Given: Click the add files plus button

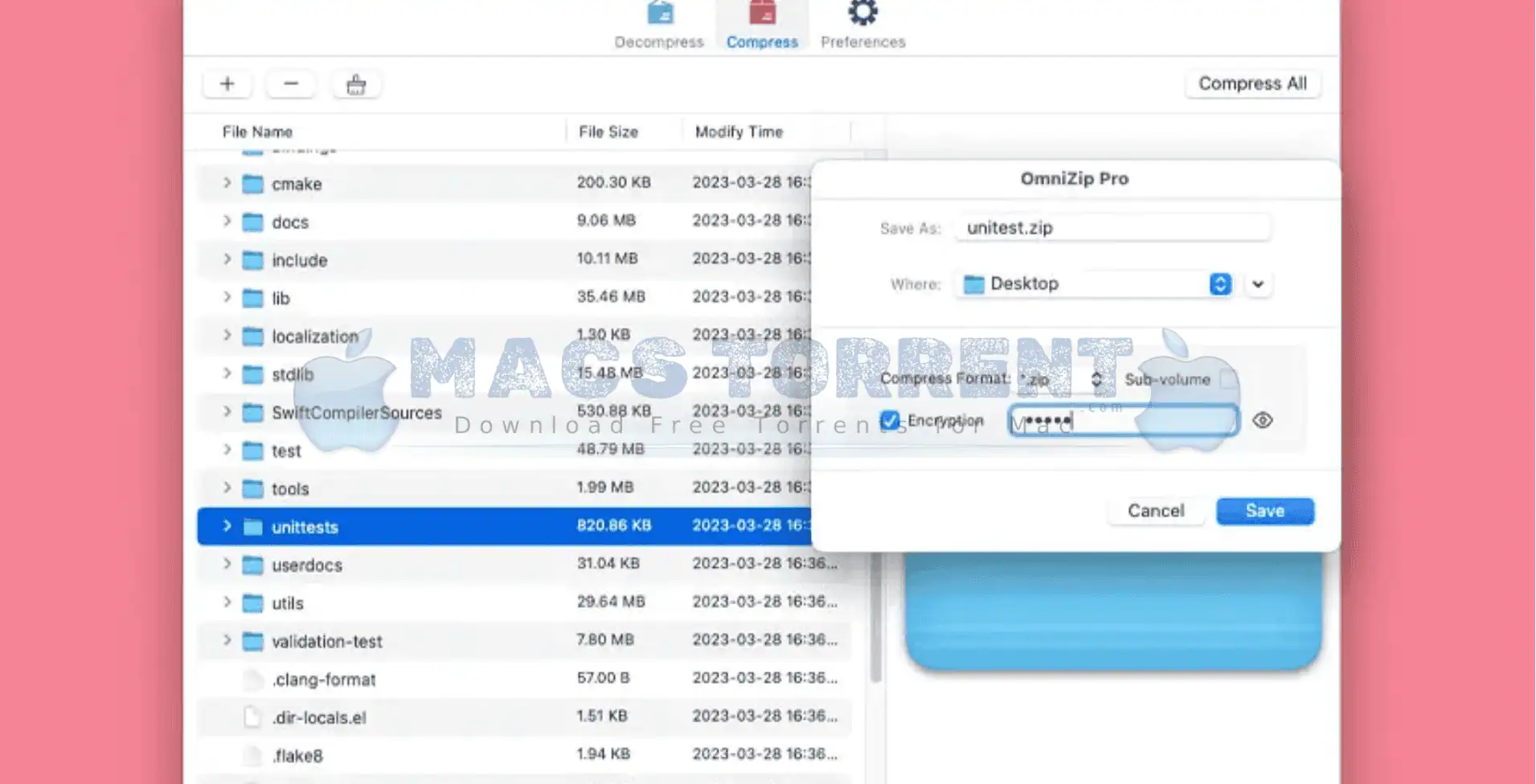Looking at the screenshot, I should (x=227, y=84).
